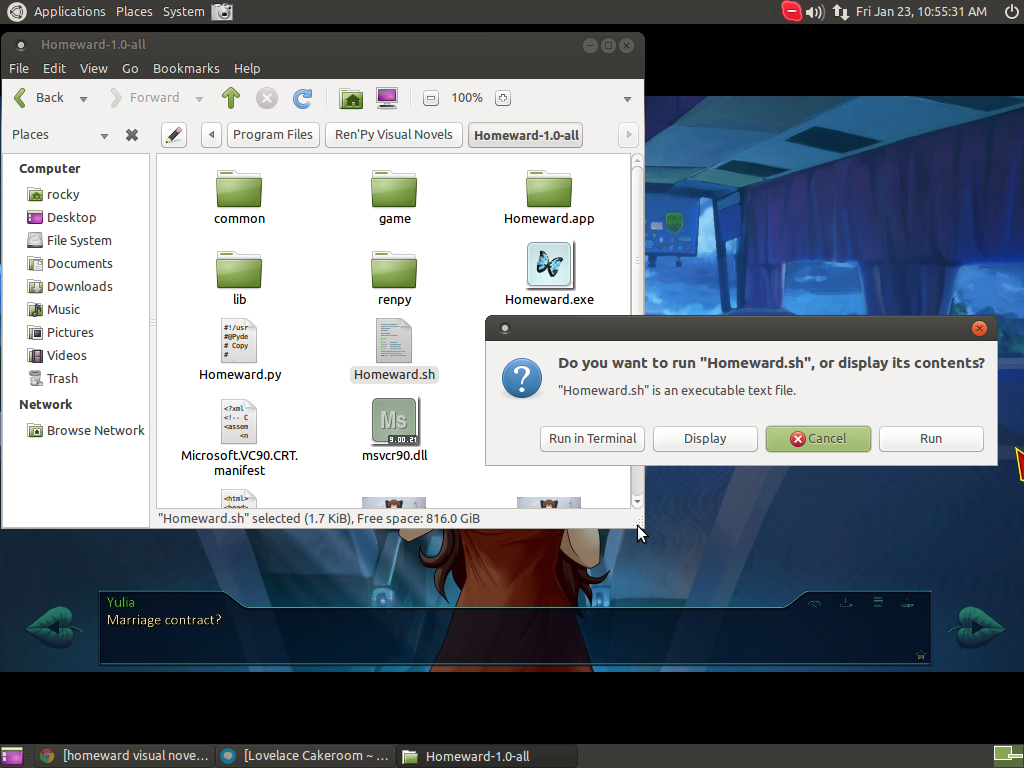The image size is (1024, 768).
Task: Open the lib folder
Action: 239,270
